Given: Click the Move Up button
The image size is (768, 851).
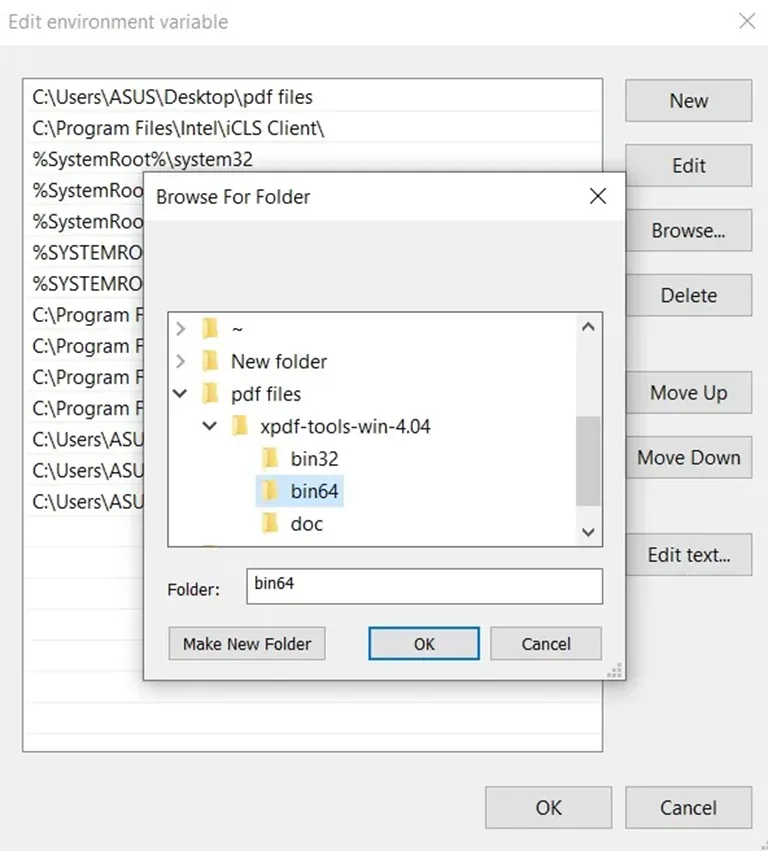Looking at the screenshot, I should coord(689,392).
